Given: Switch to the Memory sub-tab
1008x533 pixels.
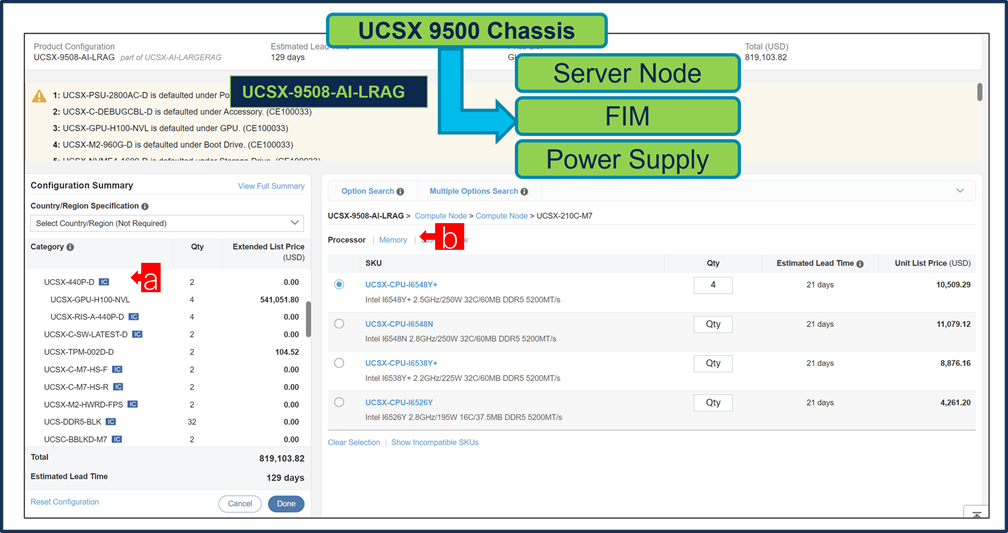Looking at the screenshot, I should tap(393, 240).
